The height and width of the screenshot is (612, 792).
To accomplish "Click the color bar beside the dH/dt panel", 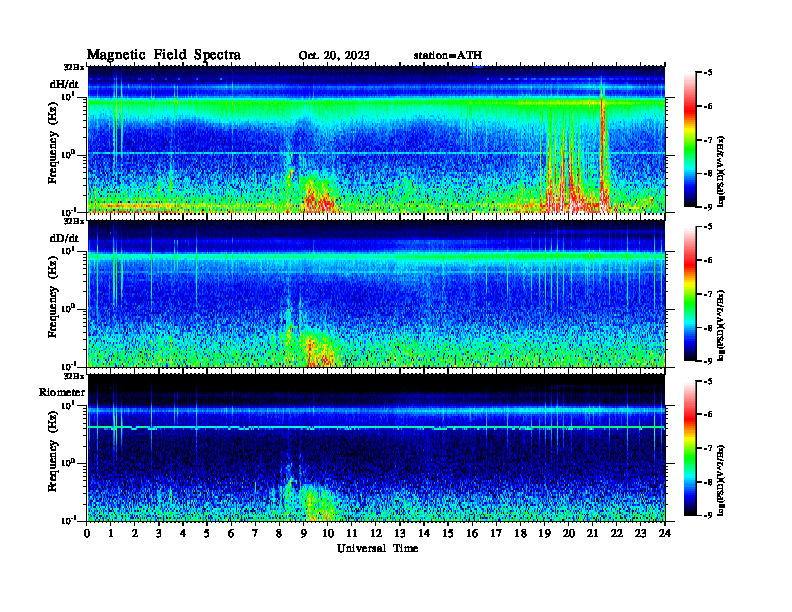I will tap(690, 140).
